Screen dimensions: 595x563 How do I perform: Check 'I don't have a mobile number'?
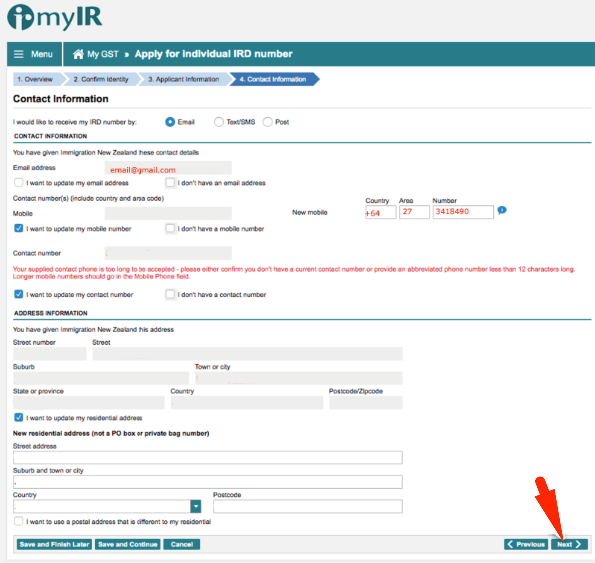tap(170, 228)
